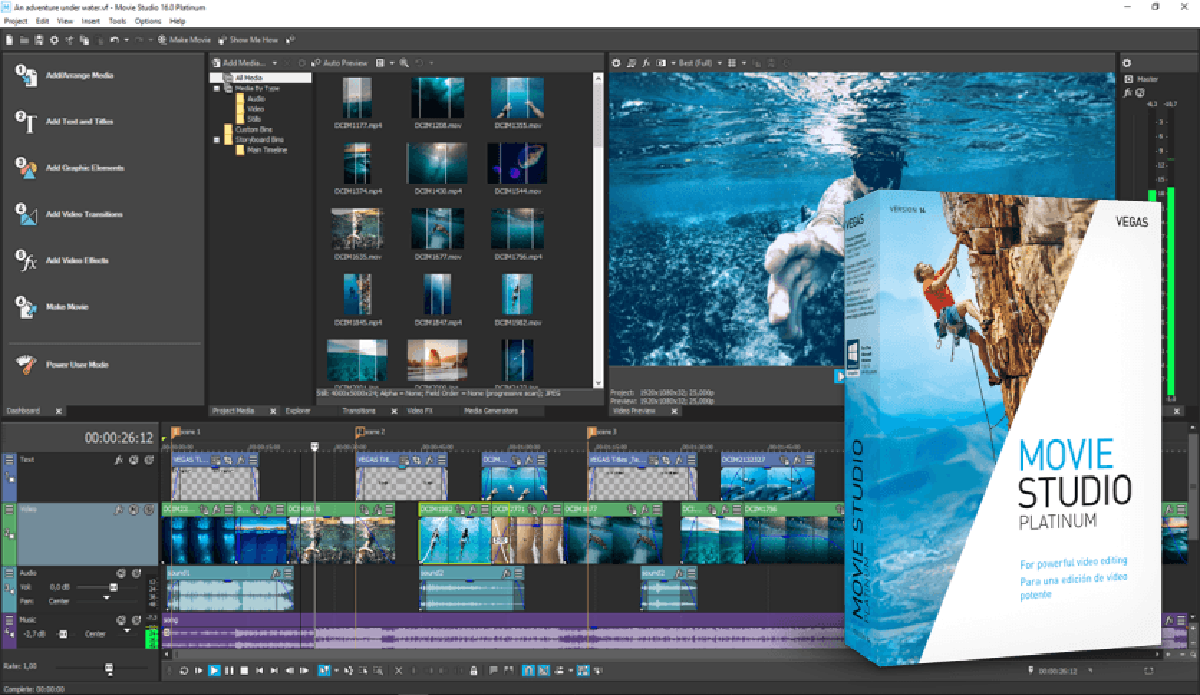
Task: Open Track FX on the Video track
Action: pyautogui.click(x=119, y=510)
